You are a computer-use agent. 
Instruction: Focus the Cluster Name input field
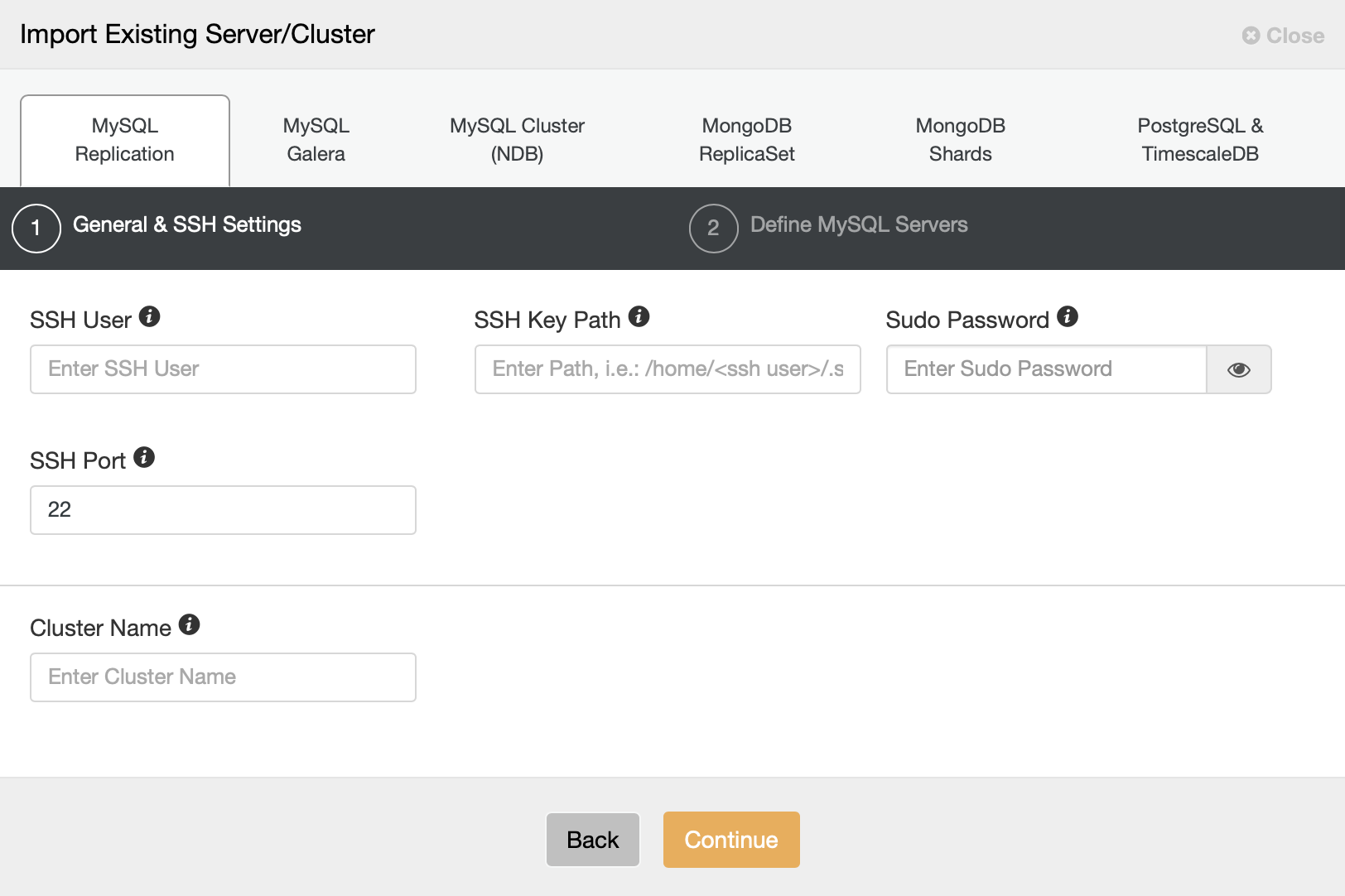[x=223, y=677]
